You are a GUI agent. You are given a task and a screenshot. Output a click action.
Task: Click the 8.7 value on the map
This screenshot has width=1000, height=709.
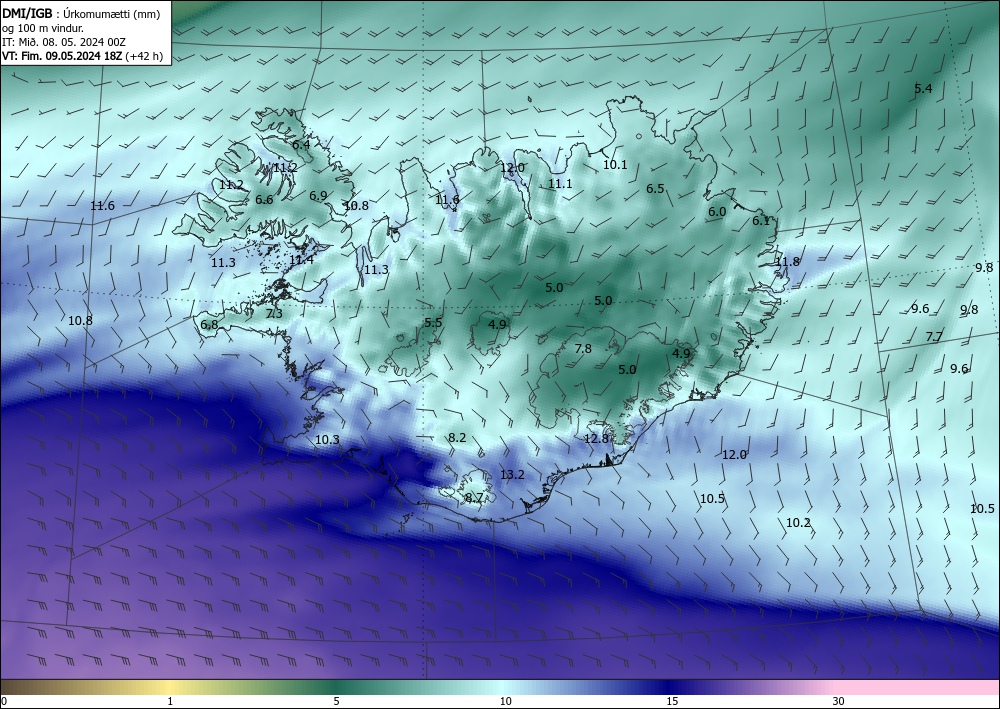474,498
